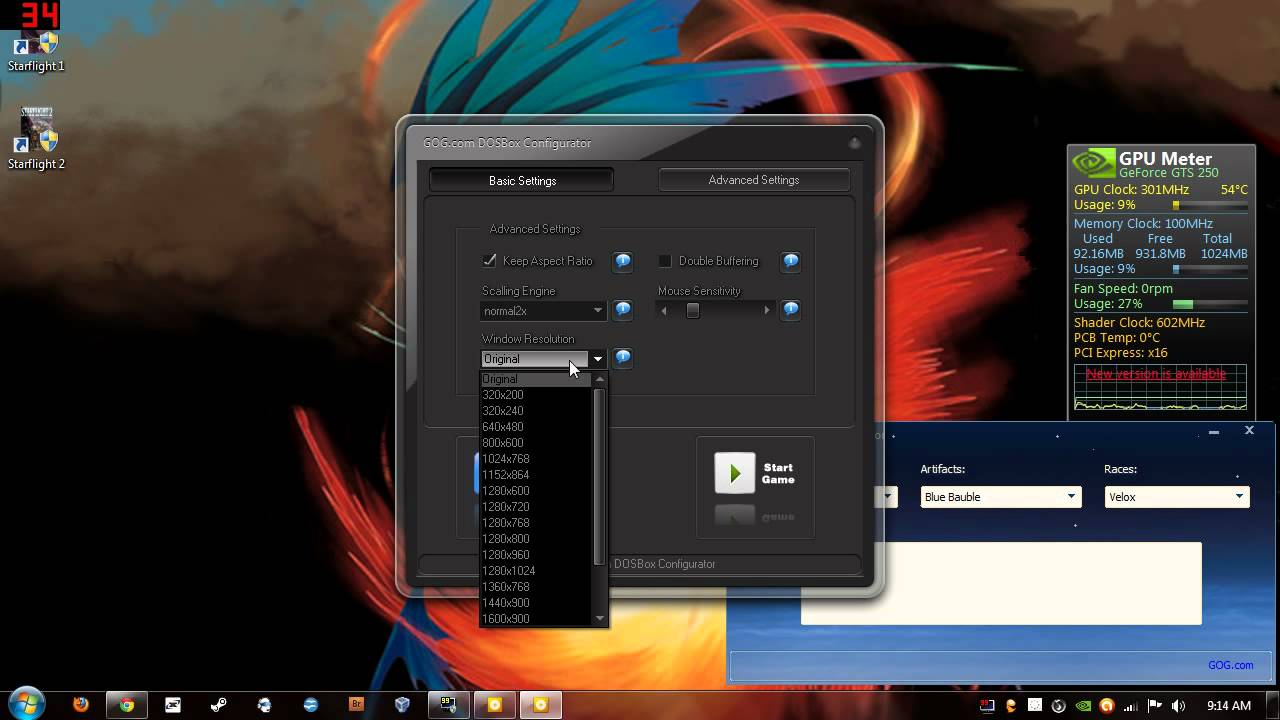Click the green play arrow icon on Start Game
Screen dimensions: 1280x720
735,473
